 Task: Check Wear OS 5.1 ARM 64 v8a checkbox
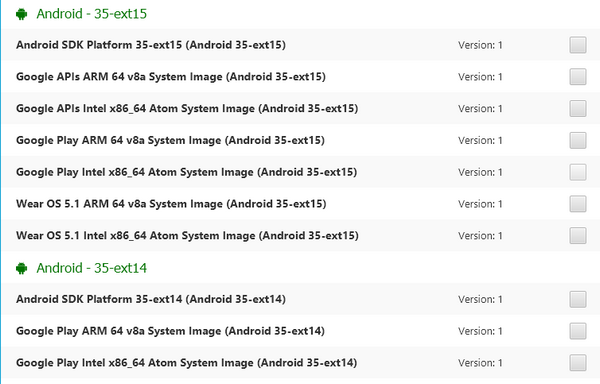[x=578, y=204]
